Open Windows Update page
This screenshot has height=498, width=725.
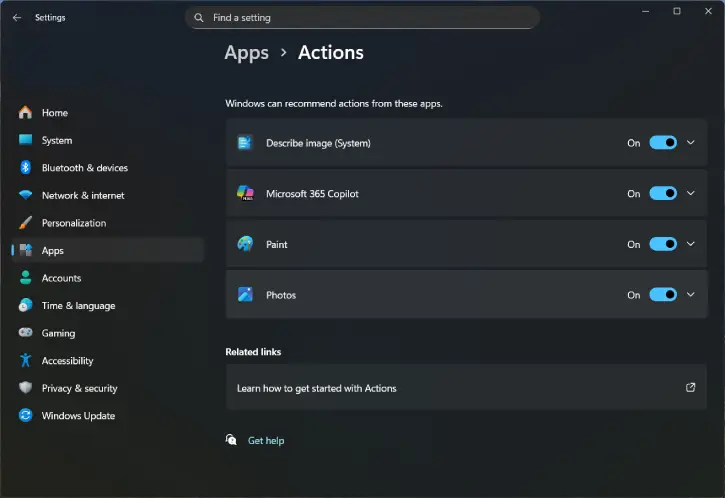coord(108,415)
